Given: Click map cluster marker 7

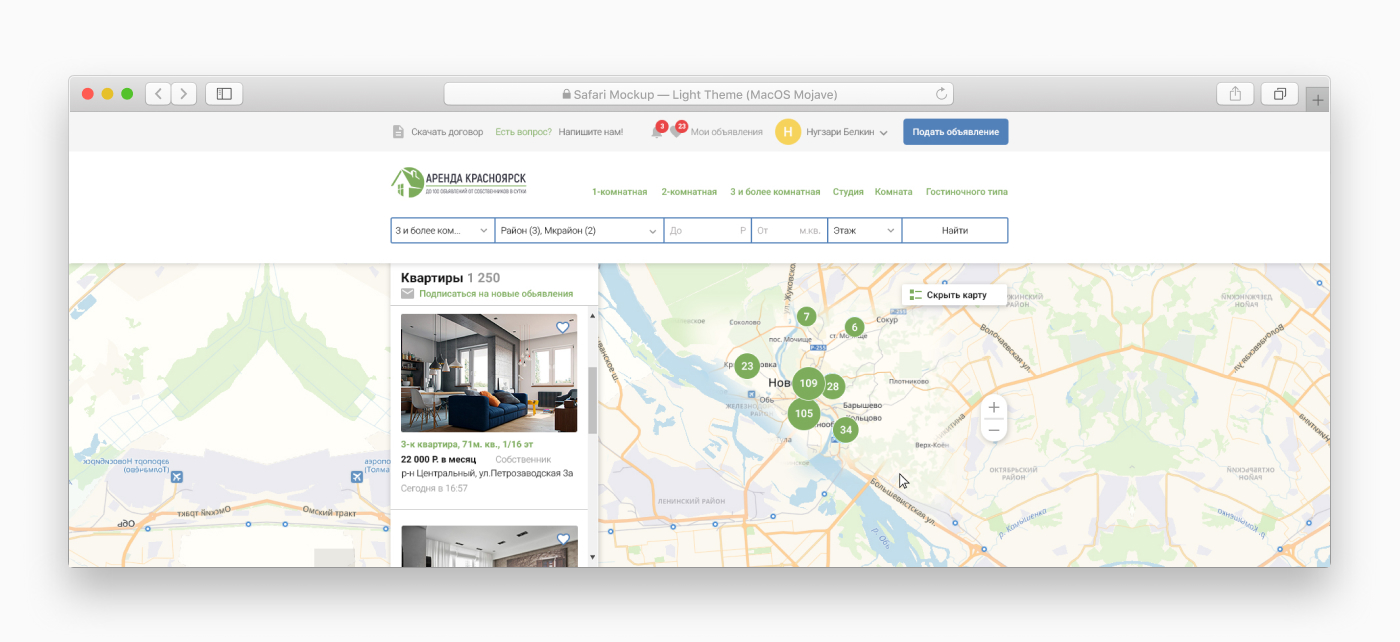Looking at the screenshot, I should (806, 317).
